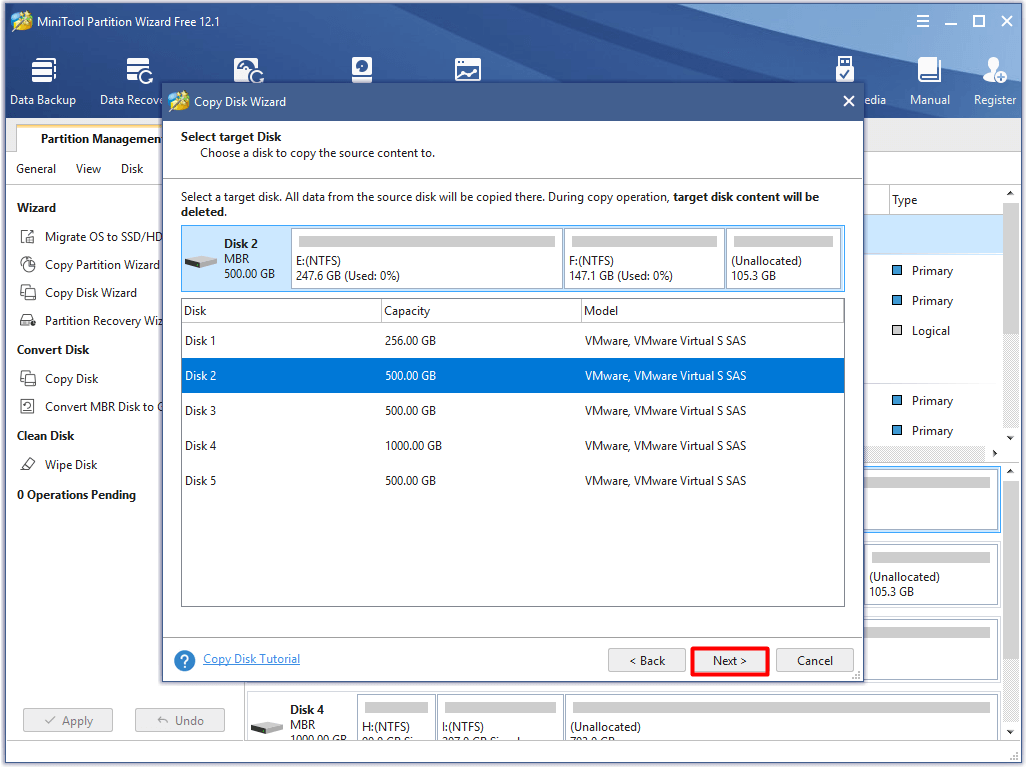The width and height of the screenshot is (1026, 767).
Task: Open the Bootable Media tool
Action: tap(845, 70)
